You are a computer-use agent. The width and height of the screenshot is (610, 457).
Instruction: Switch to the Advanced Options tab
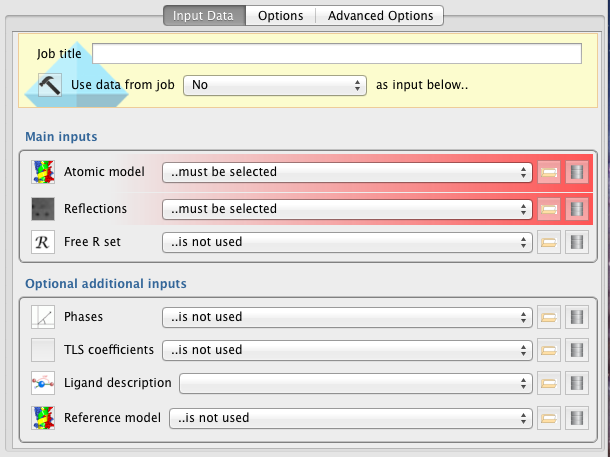(x=380, y=16)
